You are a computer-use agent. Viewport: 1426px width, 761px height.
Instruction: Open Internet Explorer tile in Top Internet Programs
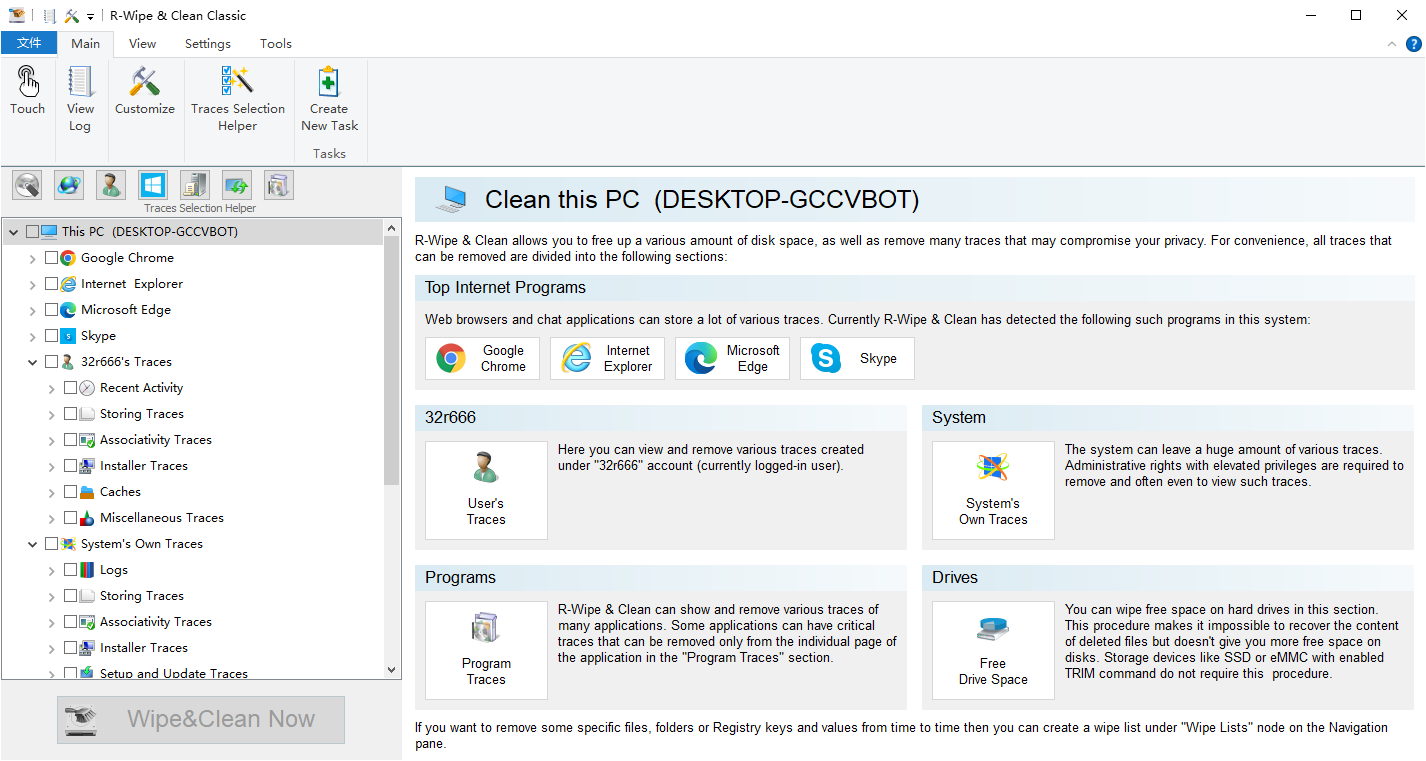607,358
